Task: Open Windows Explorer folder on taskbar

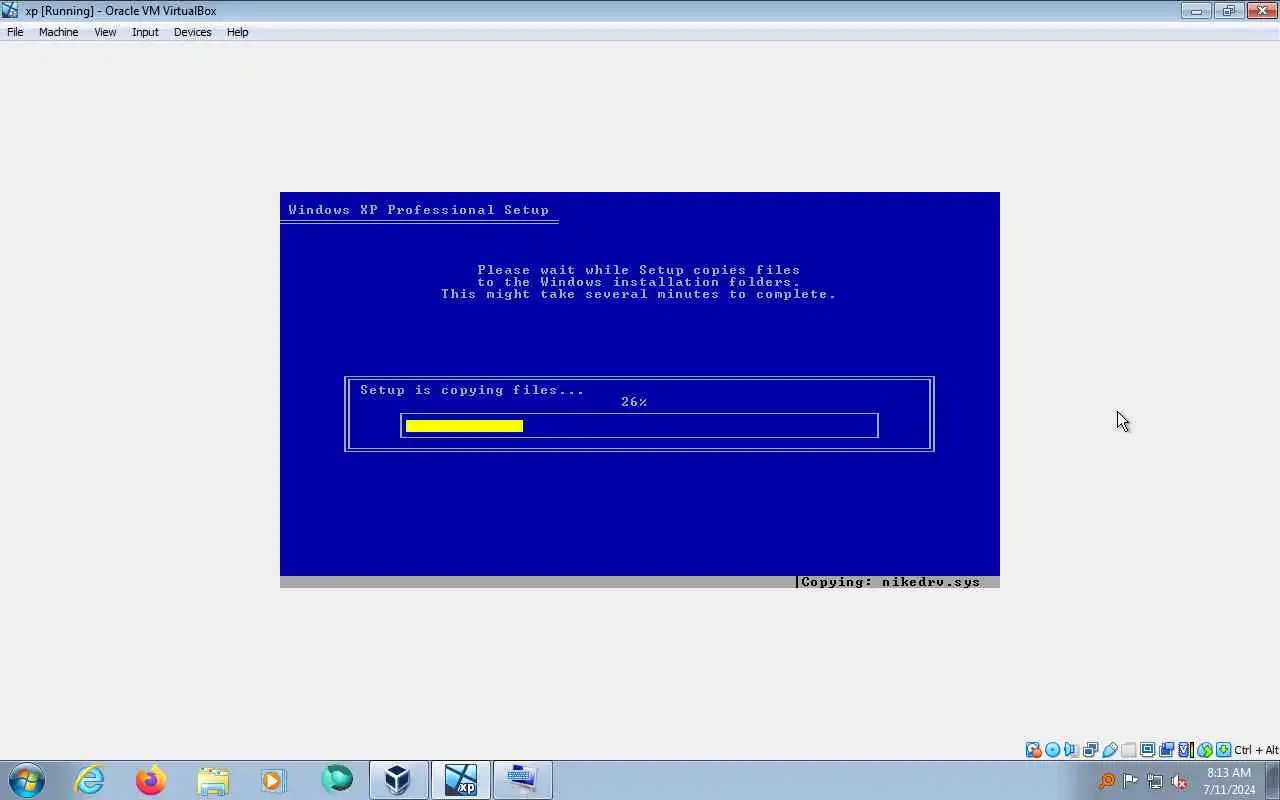Action: coord(212,780)
